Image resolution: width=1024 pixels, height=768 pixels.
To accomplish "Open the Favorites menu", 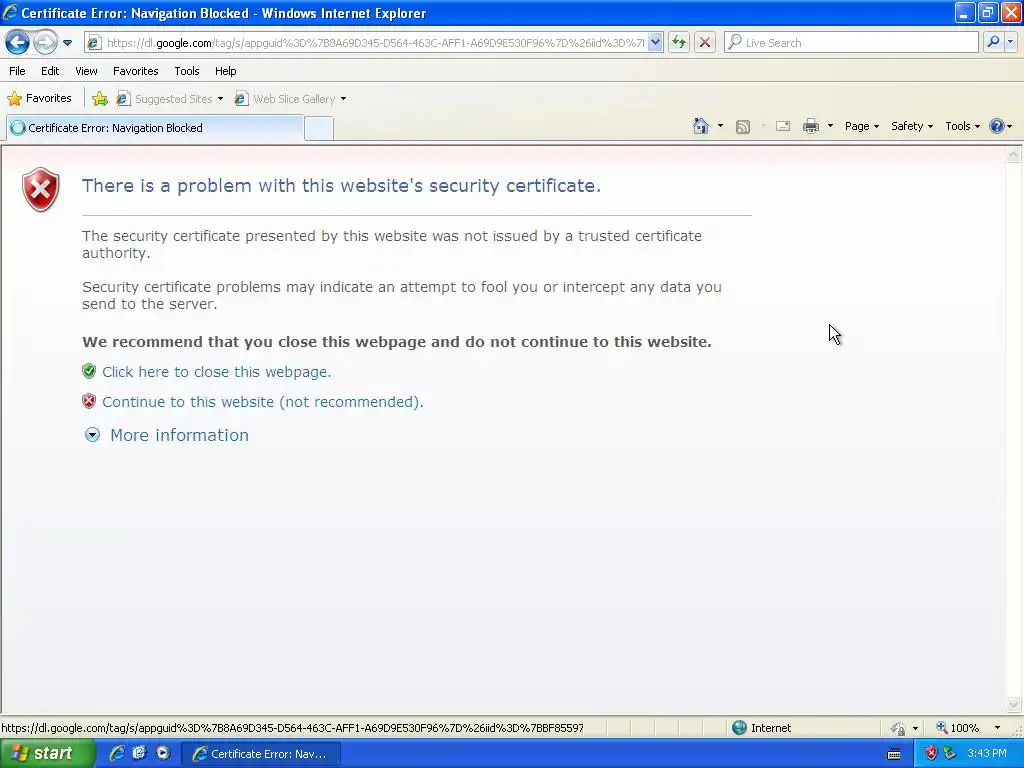I will [135, 71].
